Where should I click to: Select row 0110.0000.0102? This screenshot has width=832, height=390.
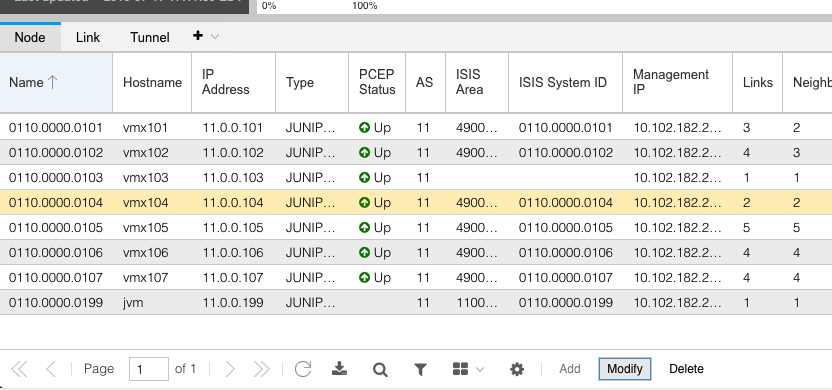[x=416, y=153]
